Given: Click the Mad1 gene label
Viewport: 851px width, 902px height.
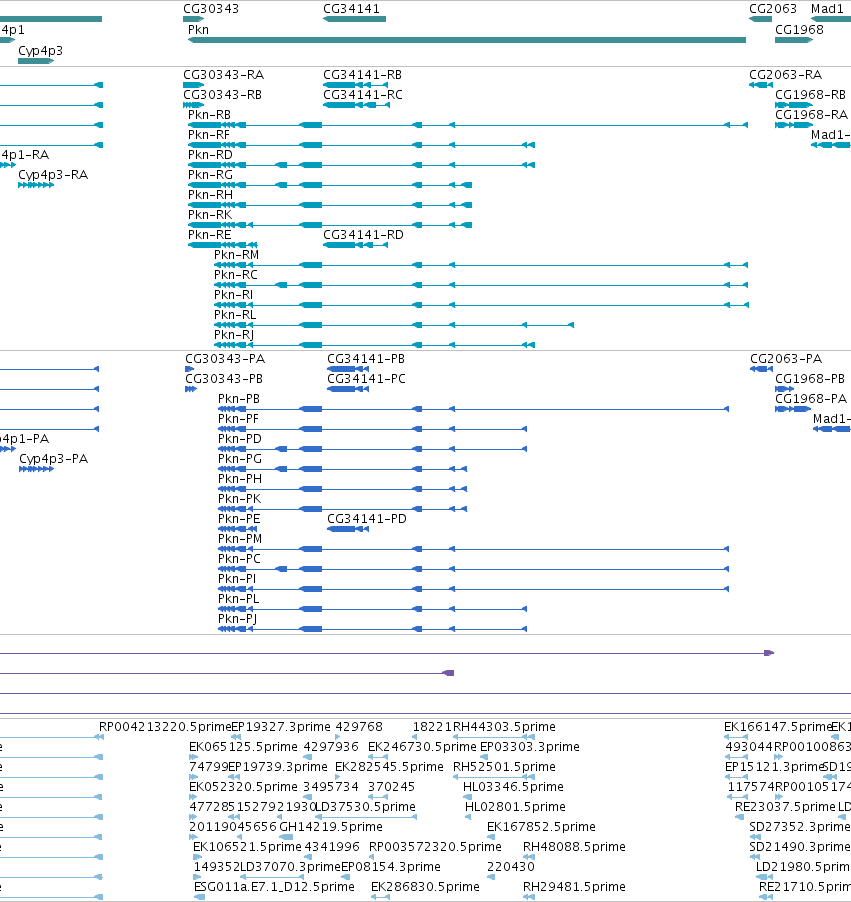Looking at the screenshot, I should [x=827, y=9].
